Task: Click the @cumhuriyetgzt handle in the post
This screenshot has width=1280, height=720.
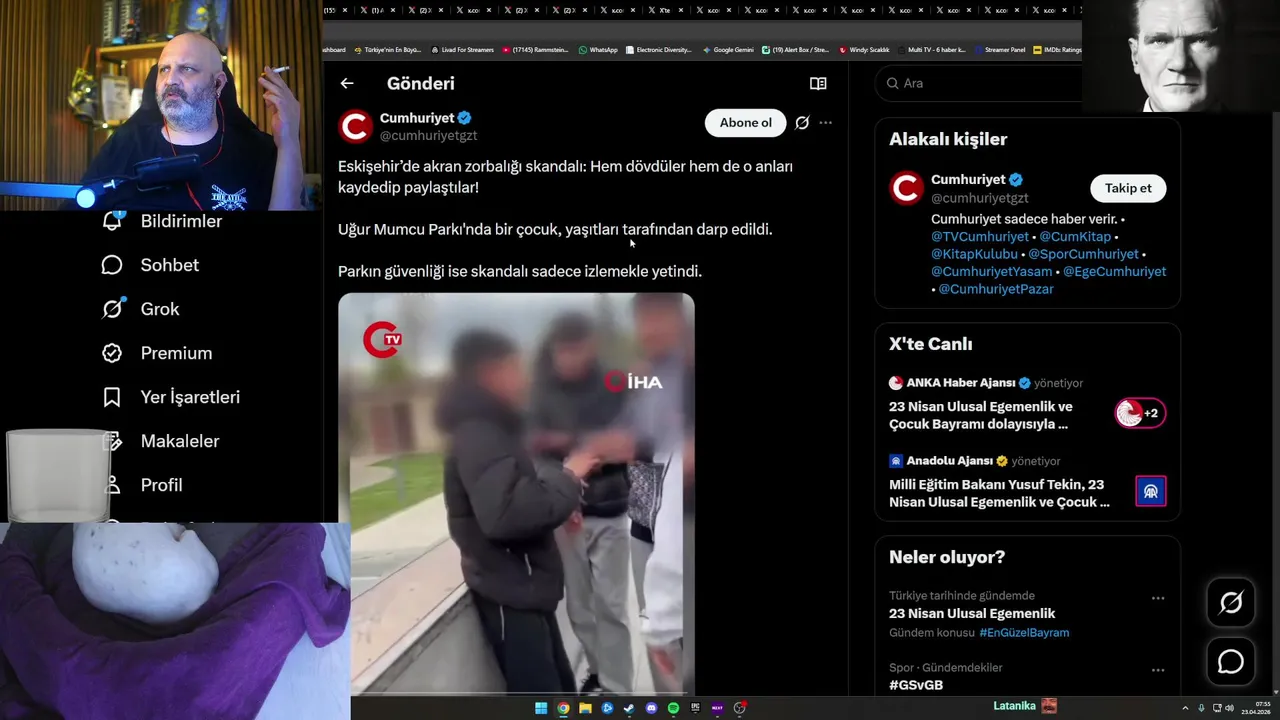Action: click(x=428, y=136)
